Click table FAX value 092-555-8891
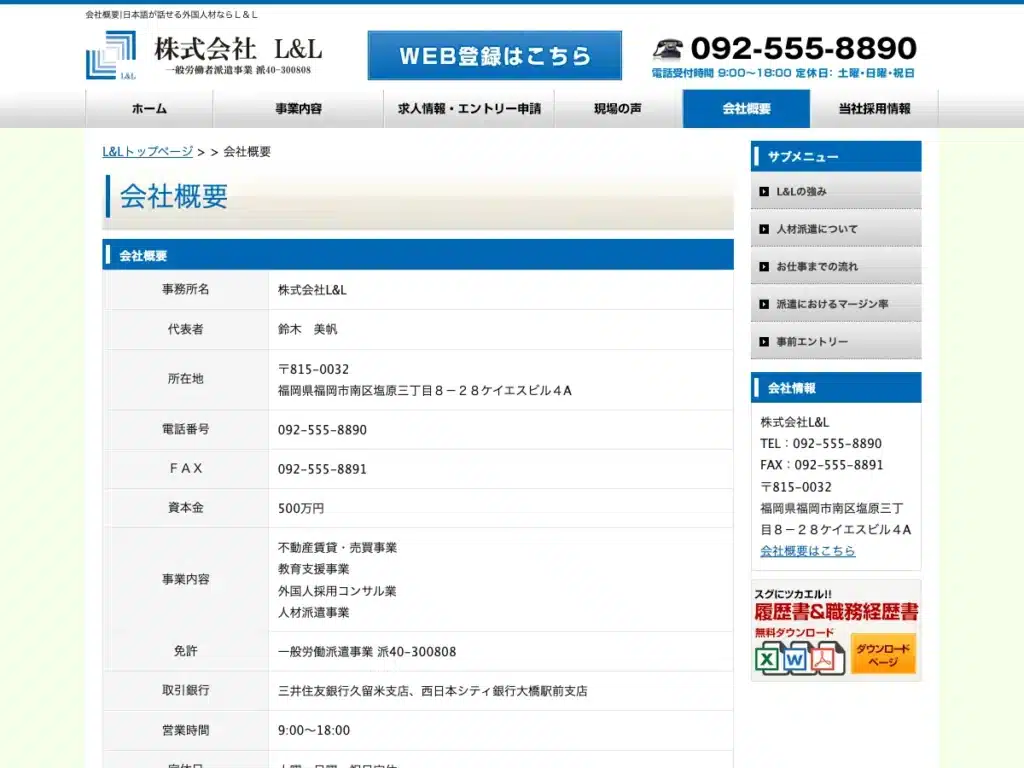The width and height of the screenshot is (1024, 768). 322,469
